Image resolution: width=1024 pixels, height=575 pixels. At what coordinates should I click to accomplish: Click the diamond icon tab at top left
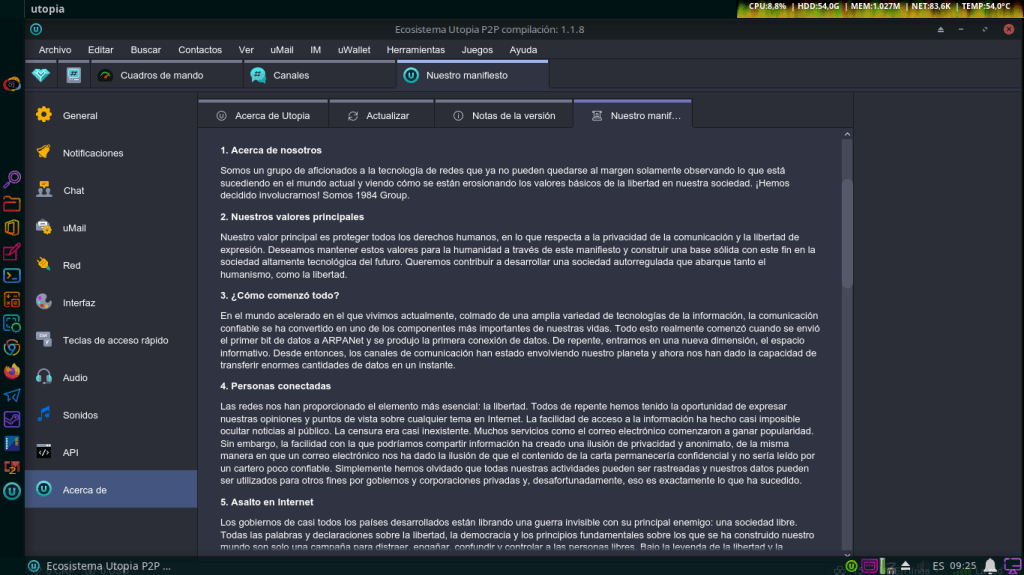pyautogui.click(x=41, y=75)
